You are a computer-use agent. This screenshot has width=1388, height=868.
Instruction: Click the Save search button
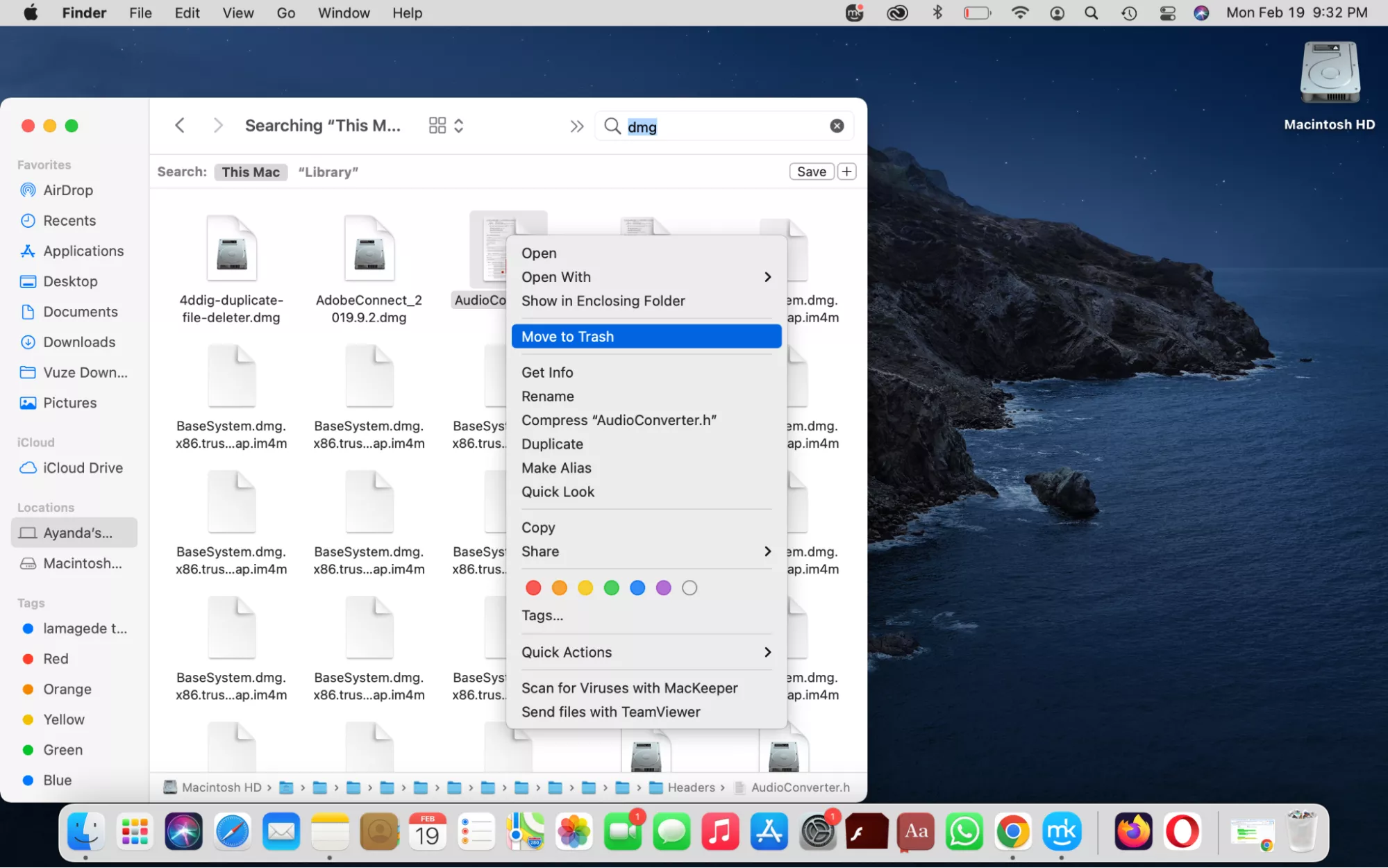click(x=810, y=172)
